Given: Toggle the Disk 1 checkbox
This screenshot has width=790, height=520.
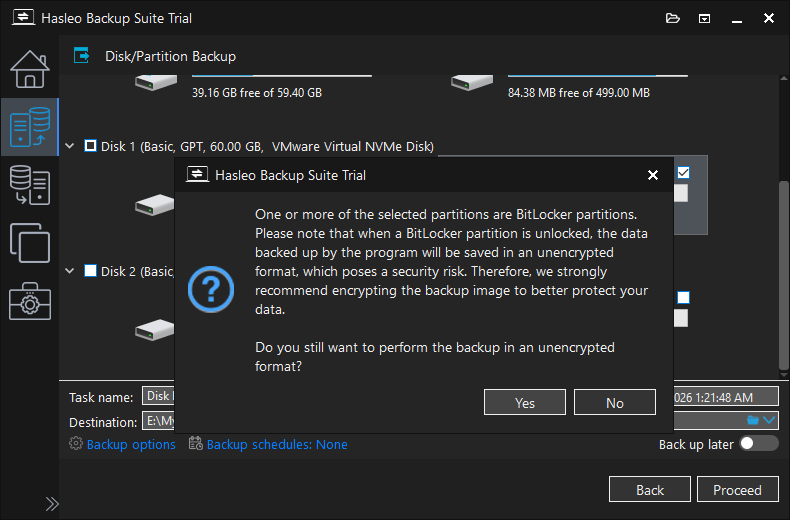Looking at the screenshot, I should [90, 146].
